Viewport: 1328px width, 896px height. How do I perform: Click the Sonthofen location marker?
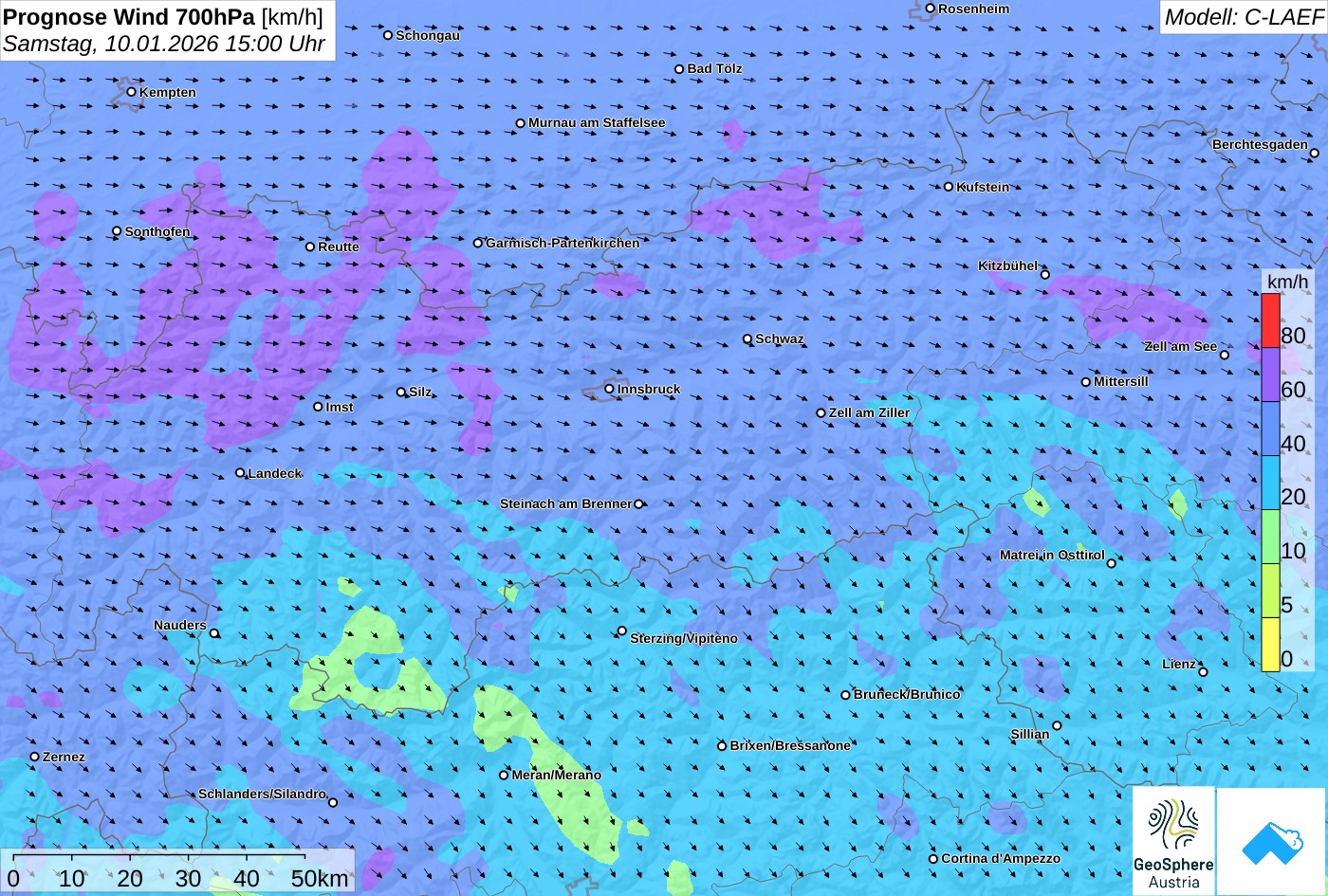pos(118,231)
